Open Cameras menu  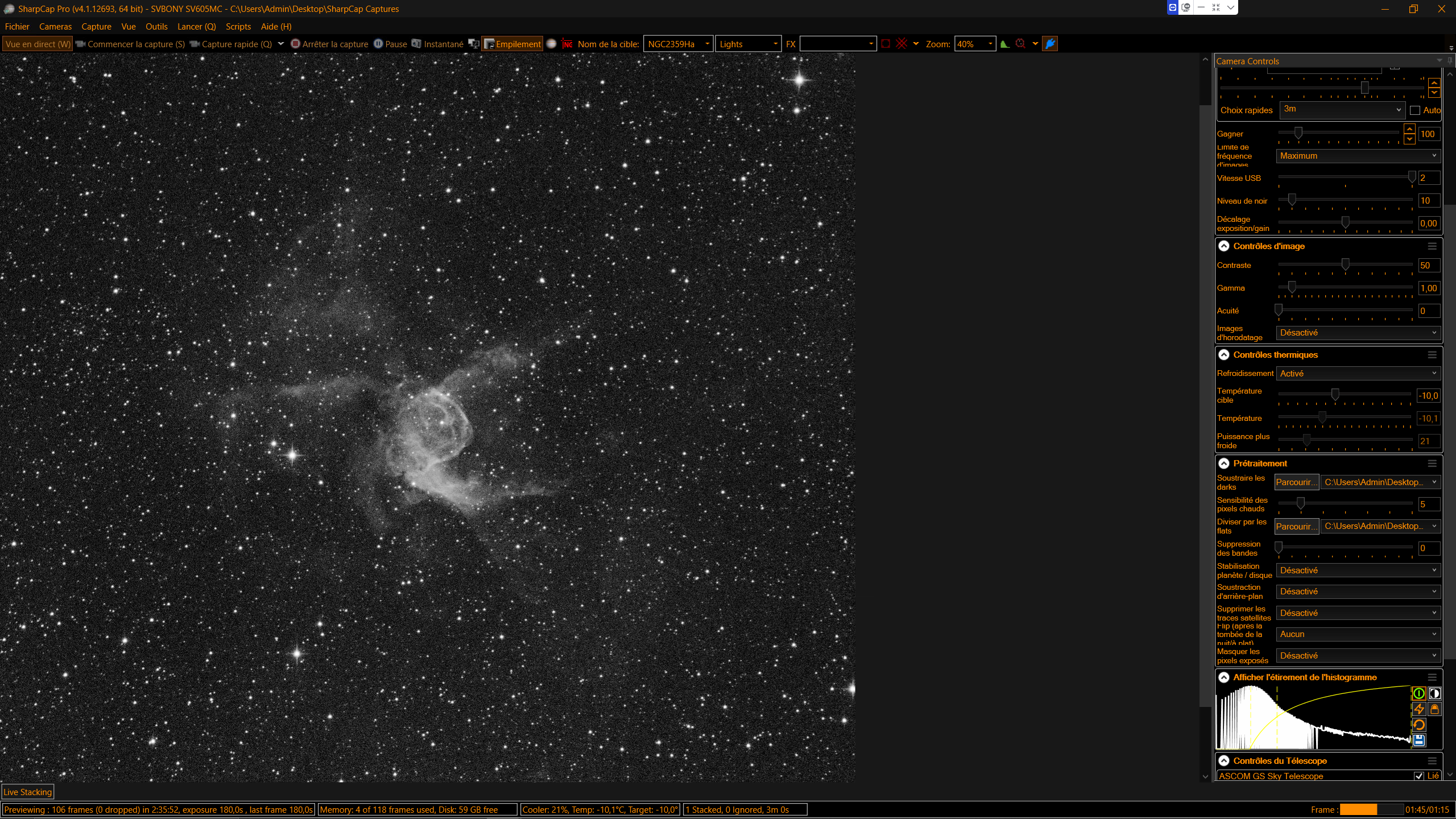click(55, 26)
